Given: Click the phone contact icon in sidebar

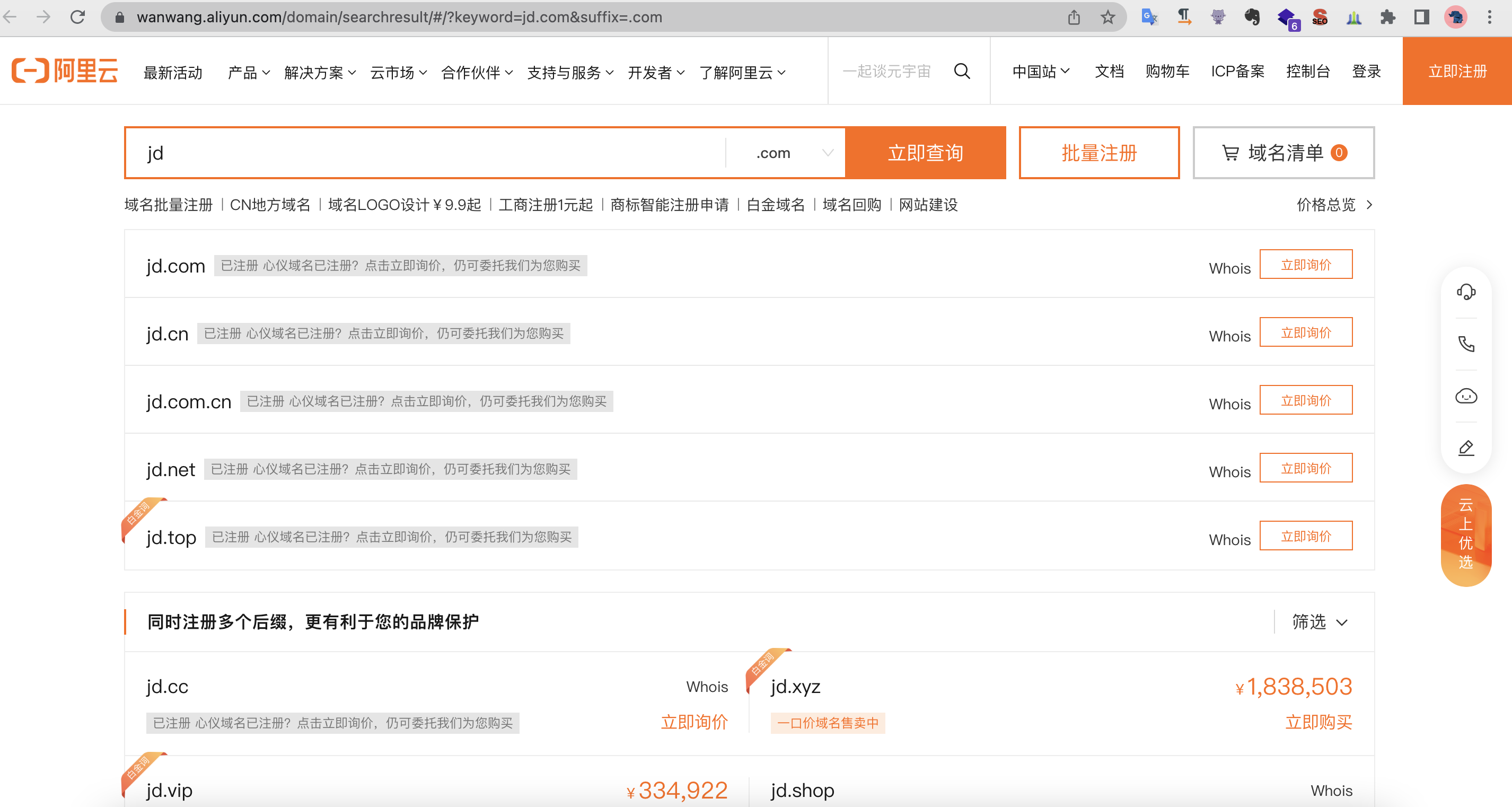Looking at the screenshot, I should pos(1466,344).
